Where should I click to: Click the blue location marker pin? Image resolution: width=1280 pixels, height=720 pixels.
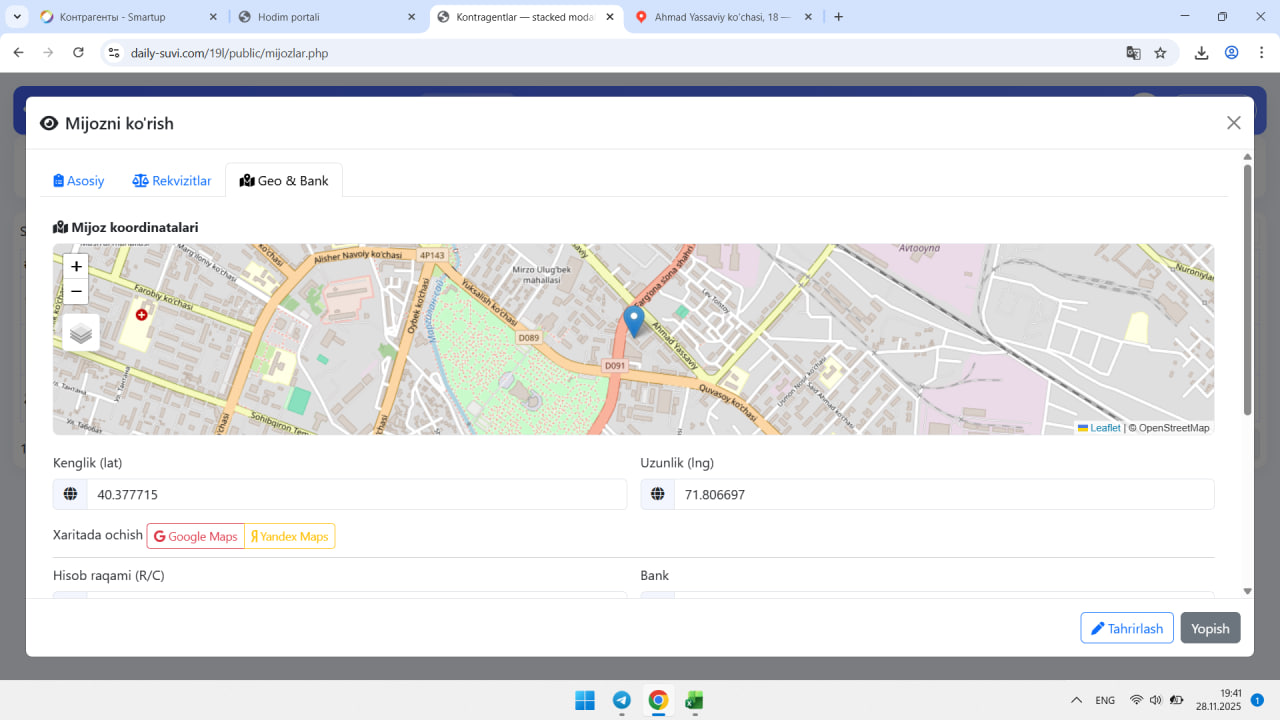coord(633,321)
